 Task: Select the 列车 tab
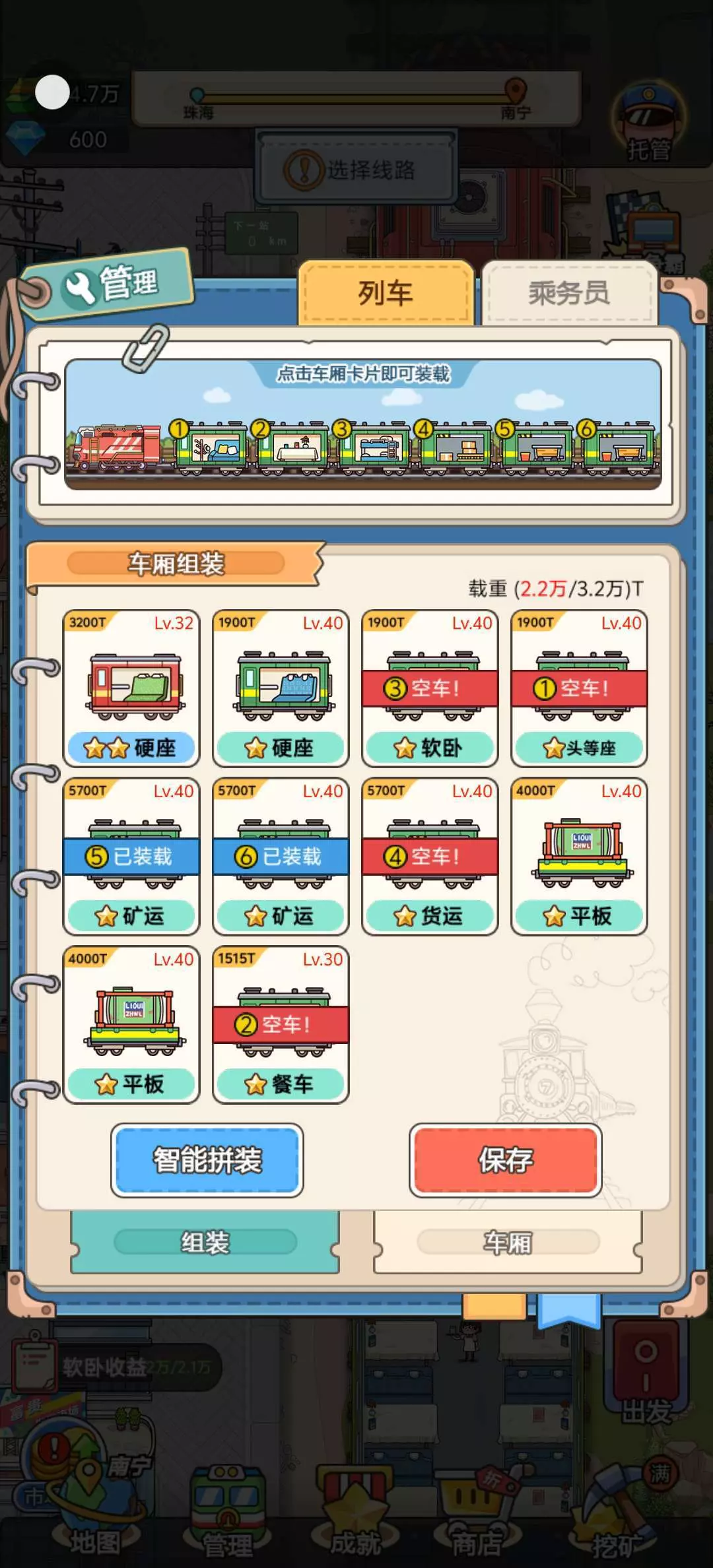(x=386, y=292)
